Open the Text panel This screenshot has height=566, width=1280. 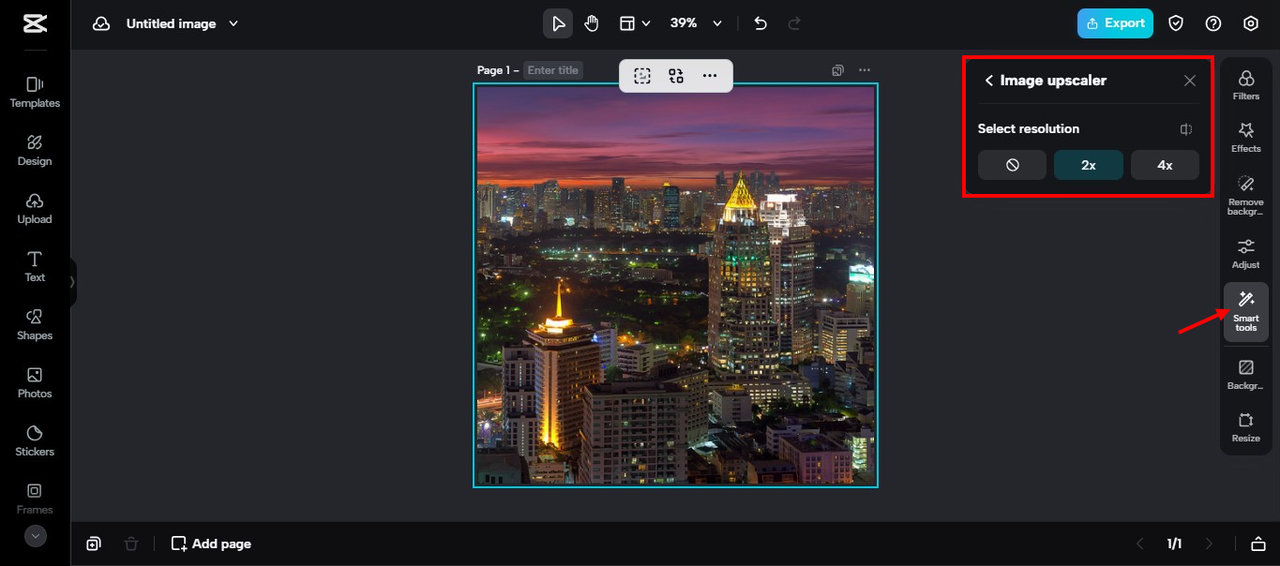34,266
